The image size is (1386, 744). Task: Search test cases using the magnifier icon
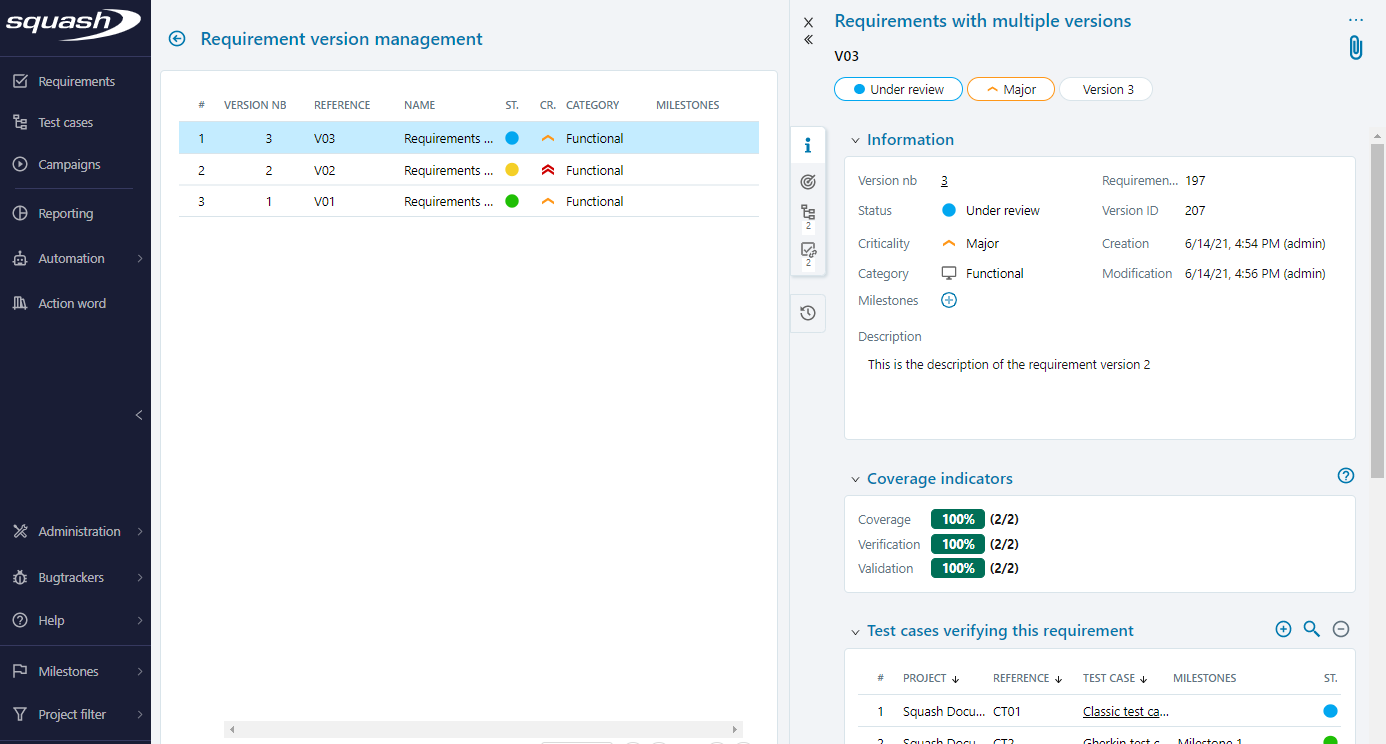(x=1311, y=629)
